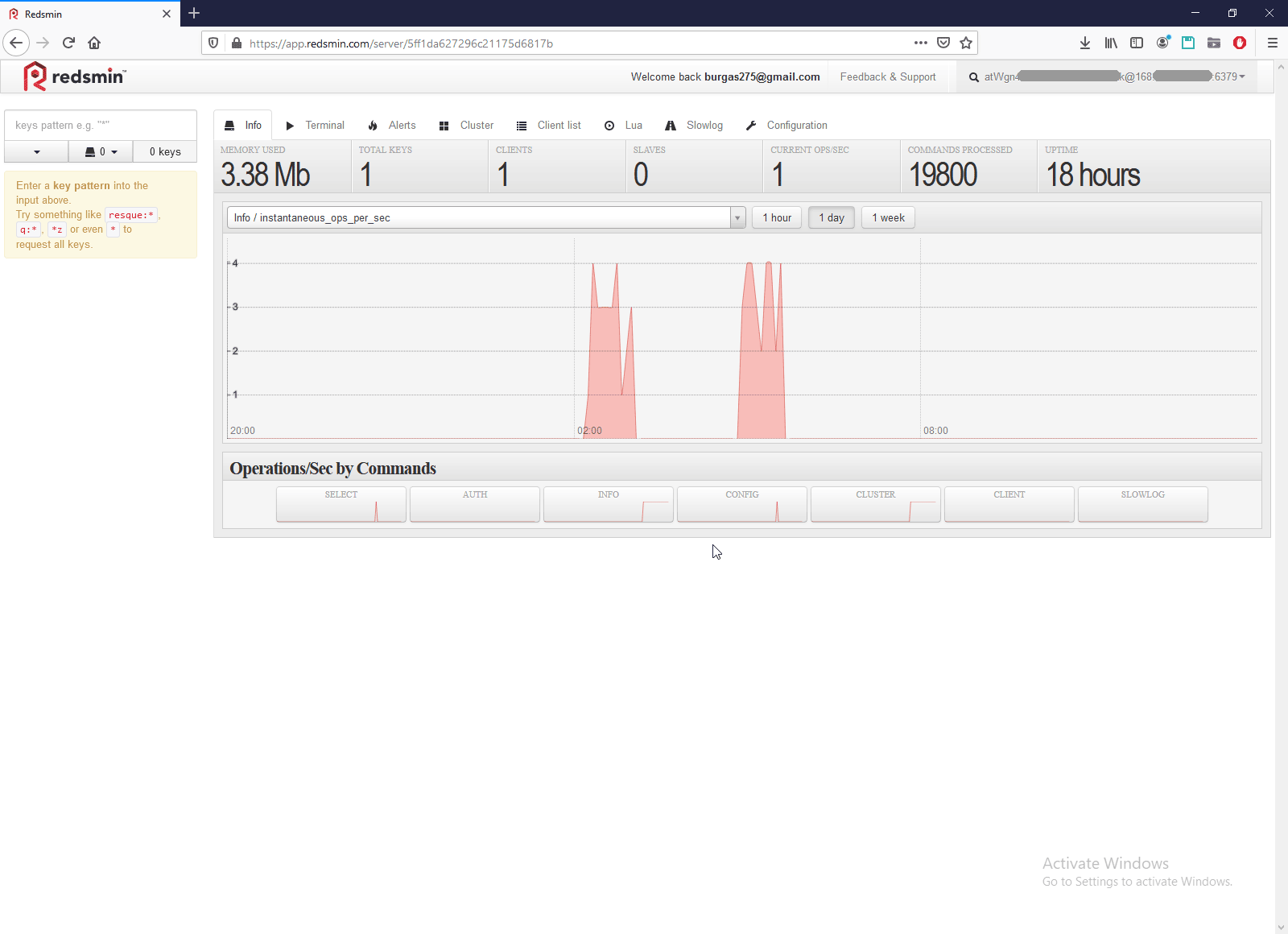This screenshot has height=934, width=1288.
Task: Focus the keys pattern input field
Action: [x=101, y=125]
